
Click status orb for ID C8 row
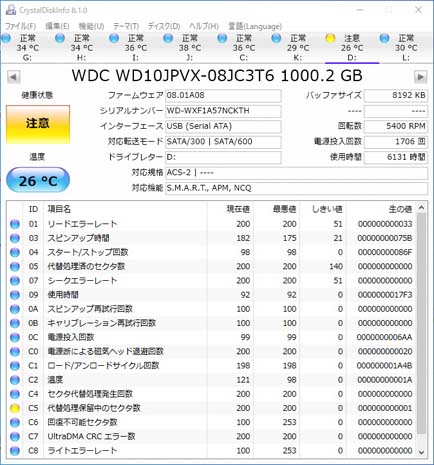15,451
